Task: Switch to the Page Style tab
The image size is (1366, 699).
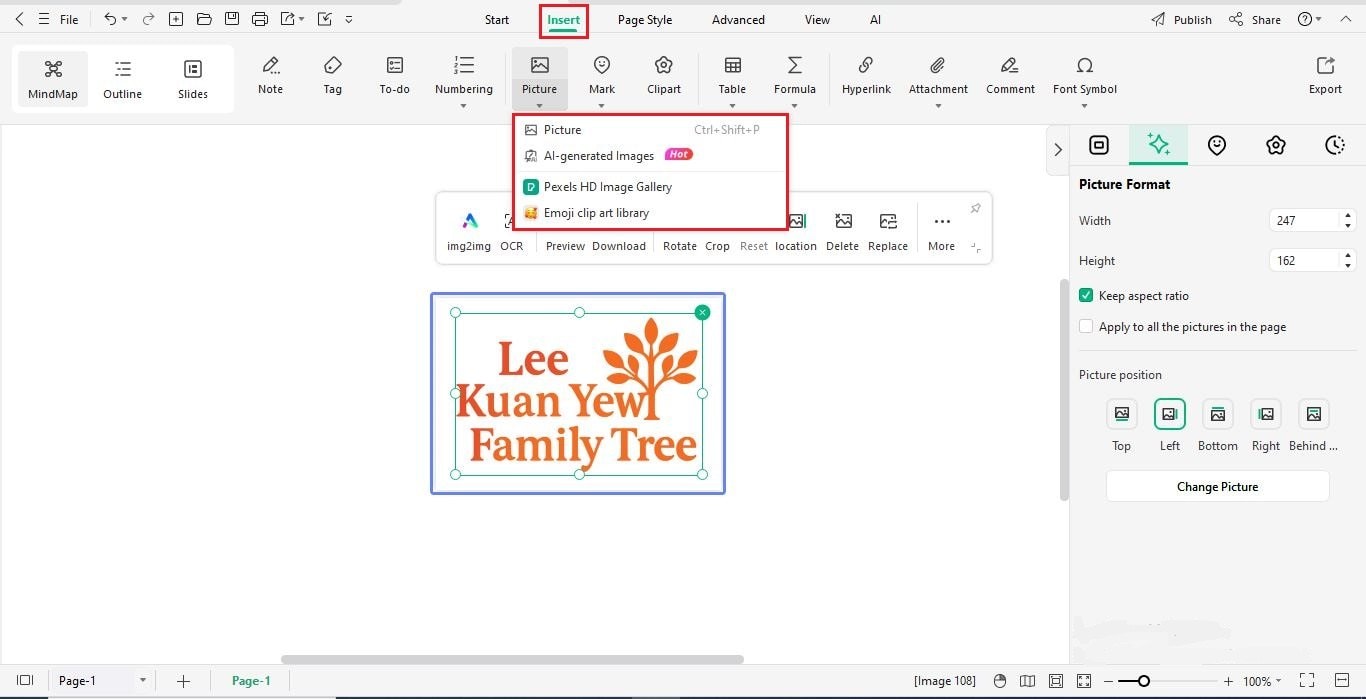Action: point(645,20)
